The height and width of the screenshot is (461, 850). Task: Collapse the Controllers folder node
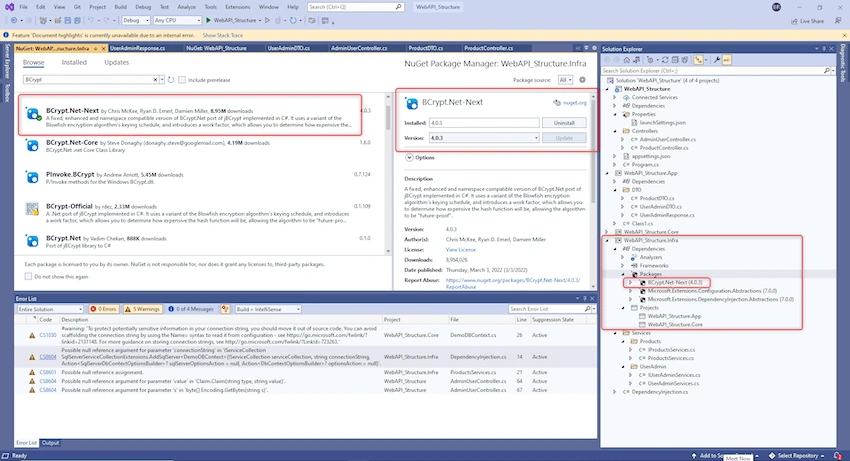[615, 131]
